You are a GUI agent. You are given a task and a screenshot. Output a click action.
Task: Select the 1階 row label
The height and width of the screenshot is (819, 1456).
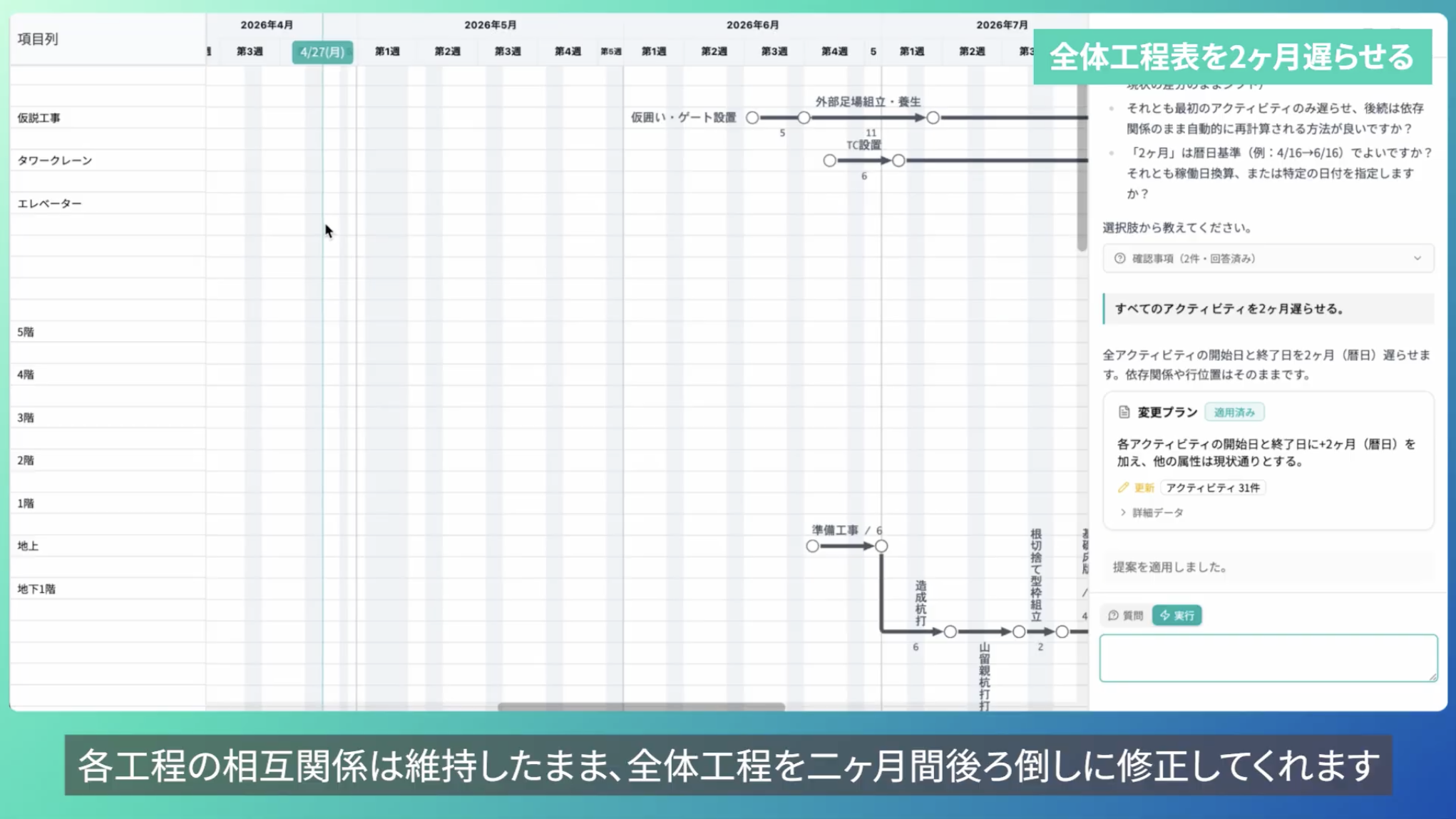26,503
